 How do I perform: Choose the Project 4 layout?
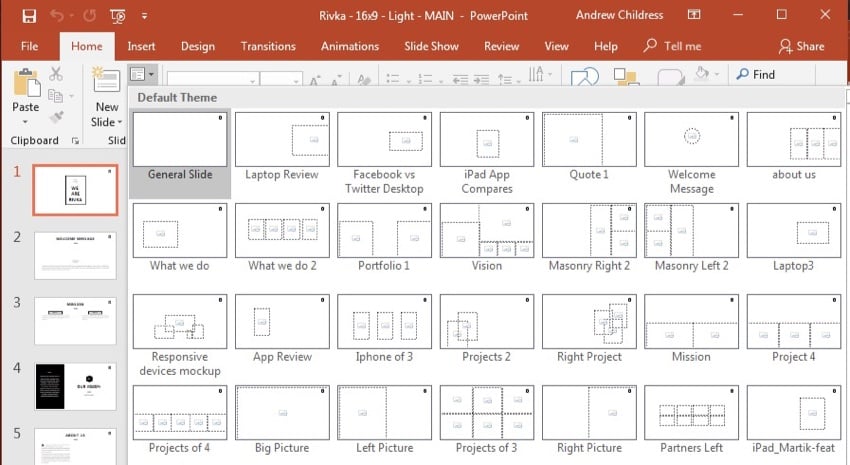point(794,328)
